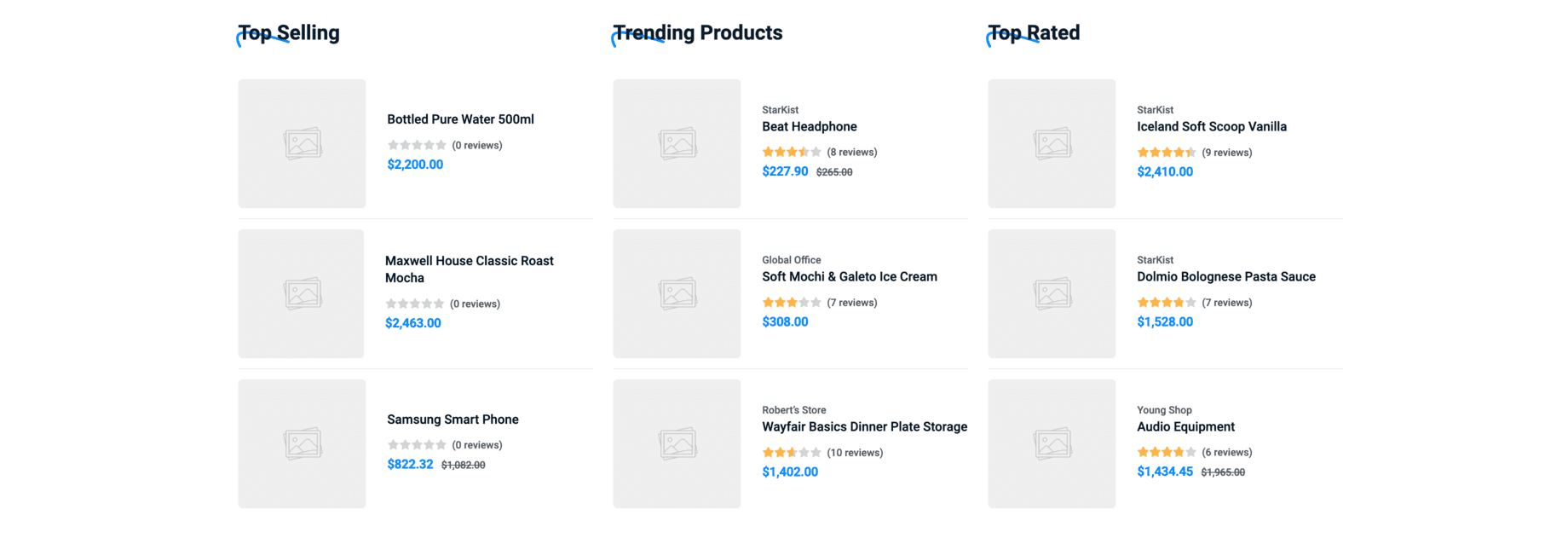This screenshot has height=550, width=1568.
Task: Visit Global Office store link
Action: [791, 260]
